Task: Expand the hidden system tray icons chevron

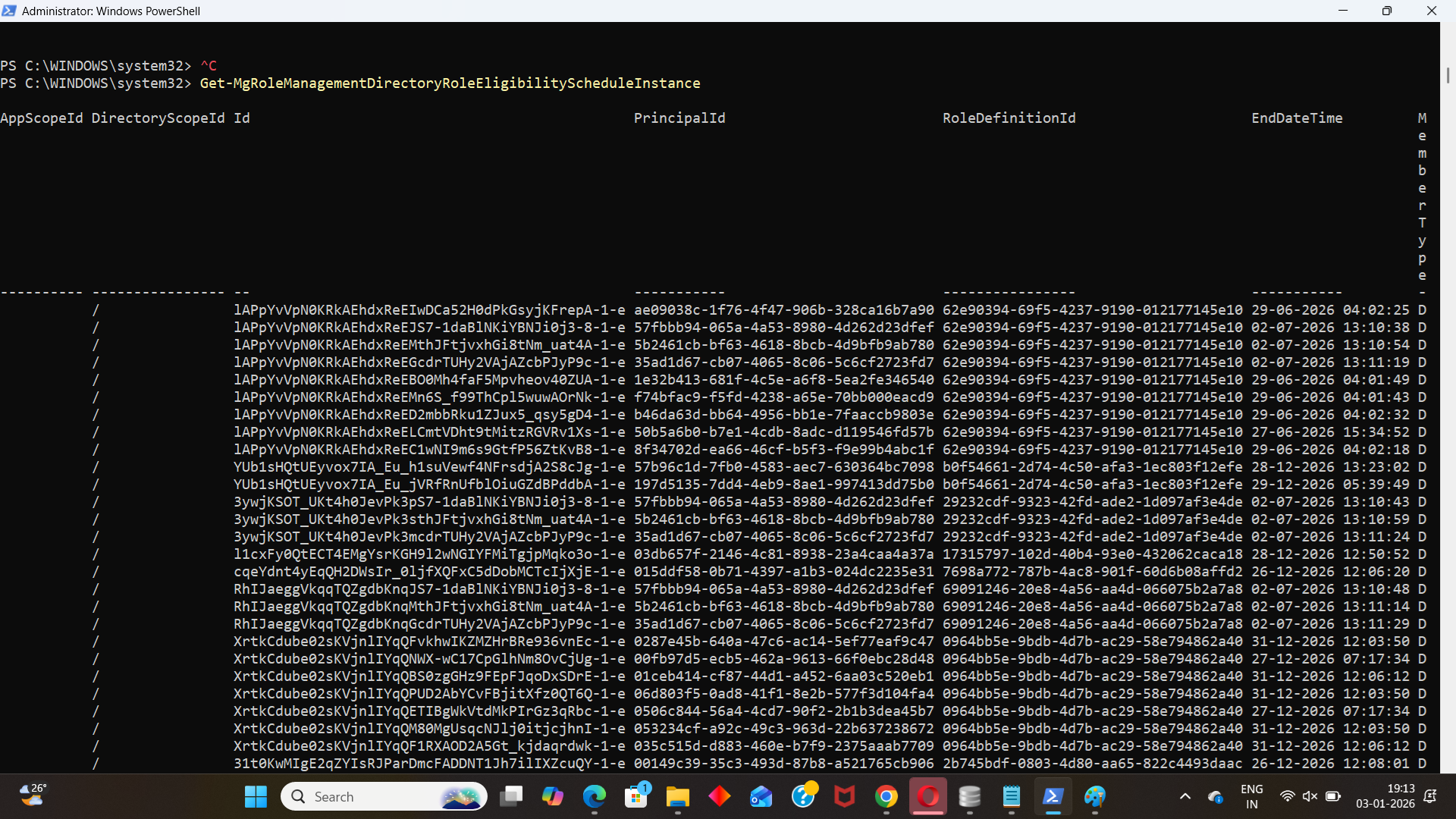Action: click(1185, 796)
